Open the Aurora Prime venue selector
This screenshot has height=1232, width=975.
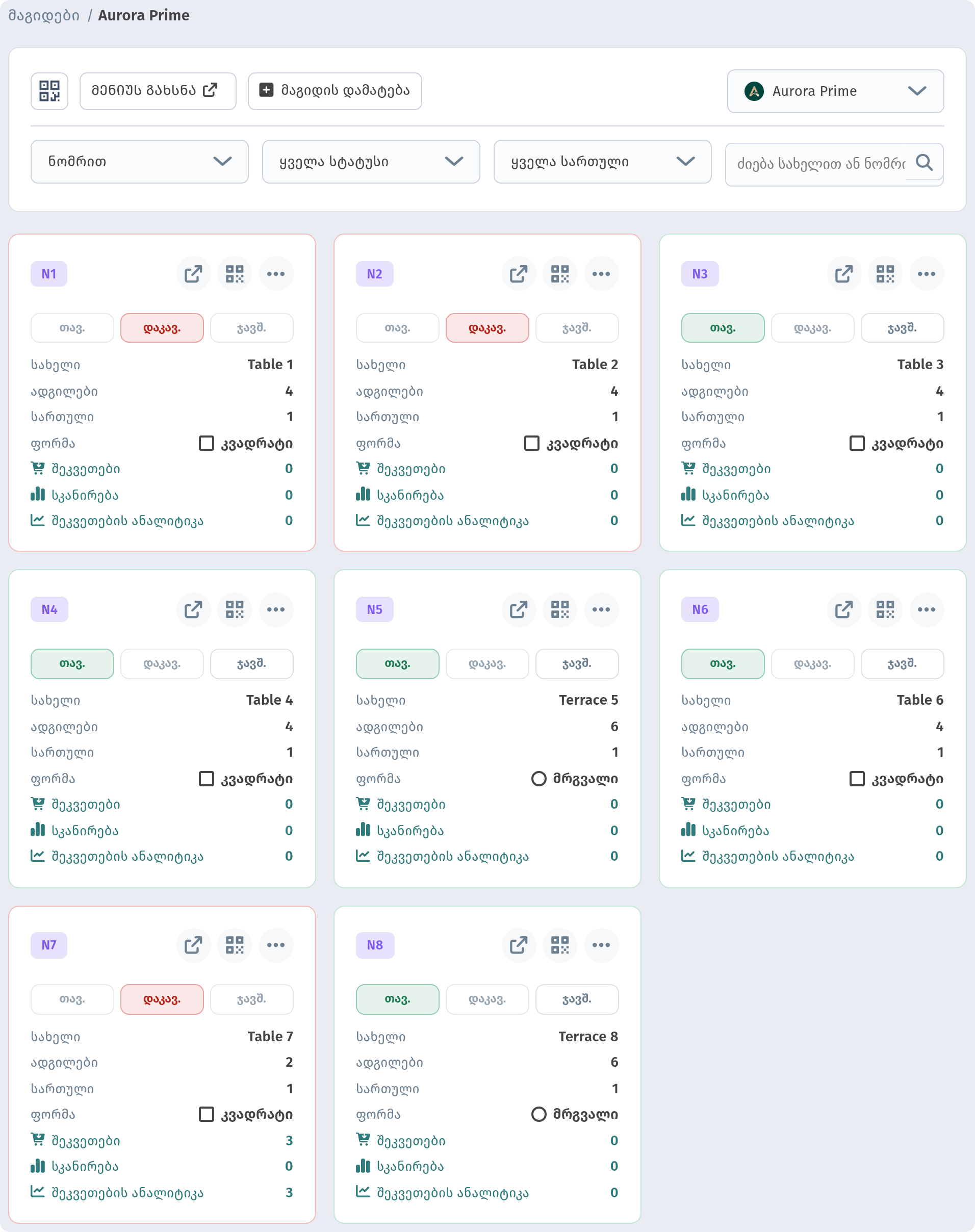pyautogui.click(x=835, y=91)
